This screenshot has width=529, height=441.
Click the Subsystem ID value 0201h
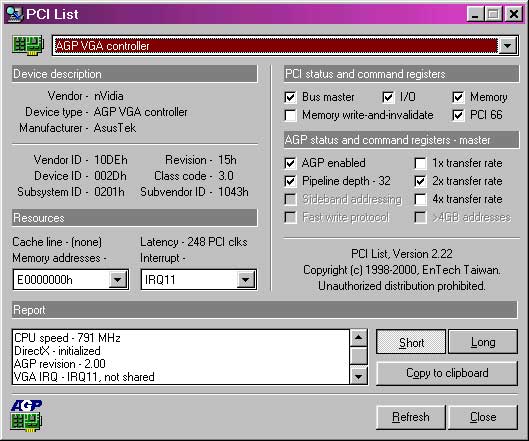pos(109,192)
